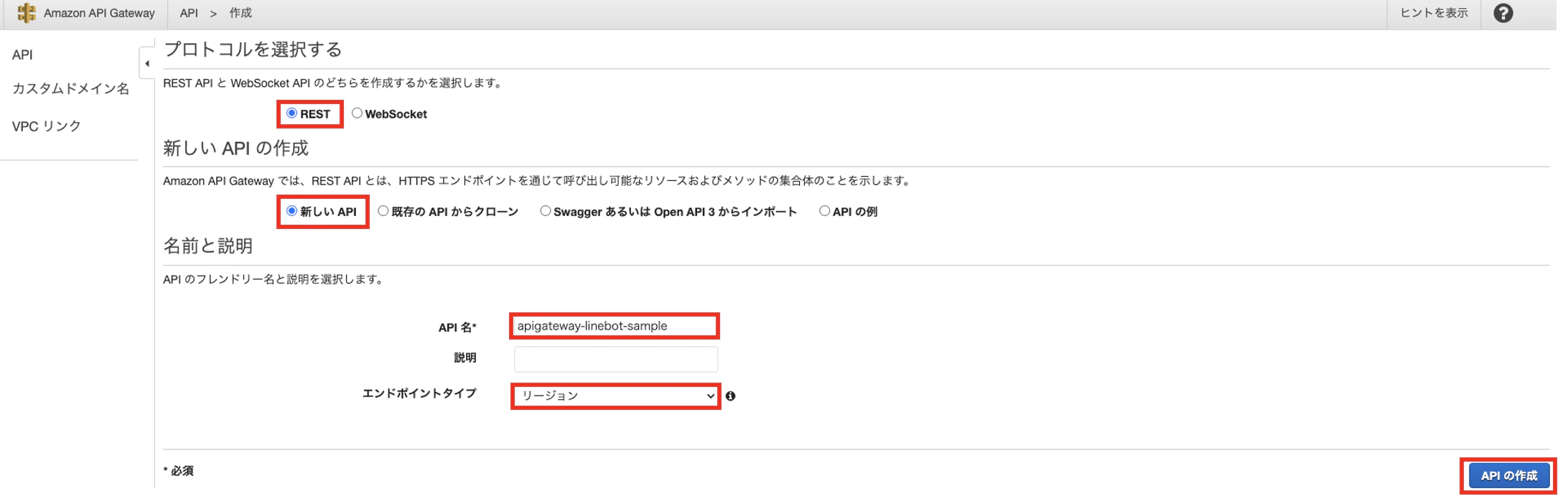Click the 説明 input field
The height and width of the screenshot is (504, 1568).
tap(616, 359)
